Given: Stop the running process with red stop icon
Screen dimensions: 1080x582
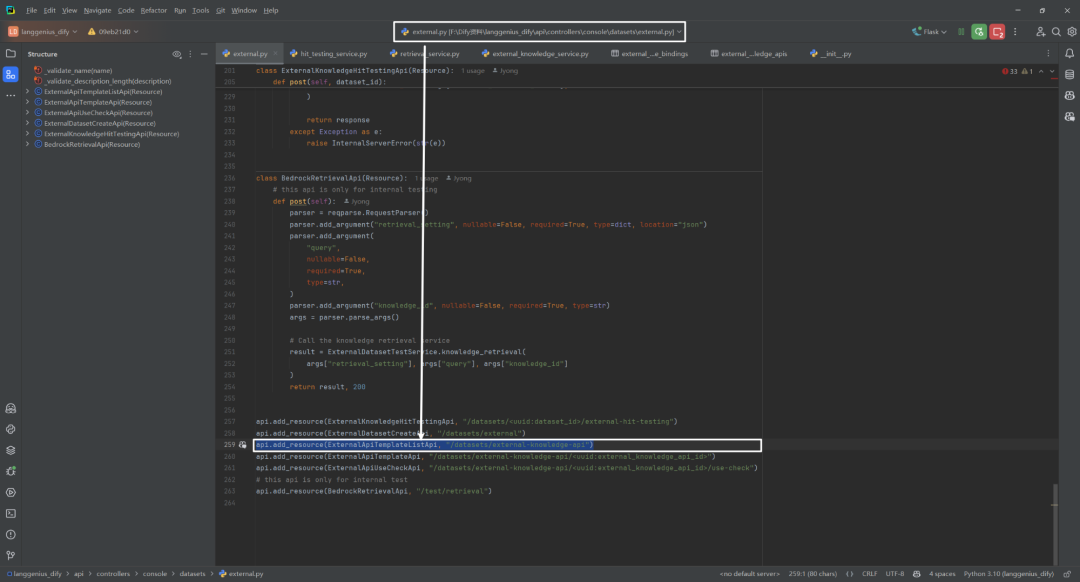Looking at the screenshot, I should tap(996, 31).
